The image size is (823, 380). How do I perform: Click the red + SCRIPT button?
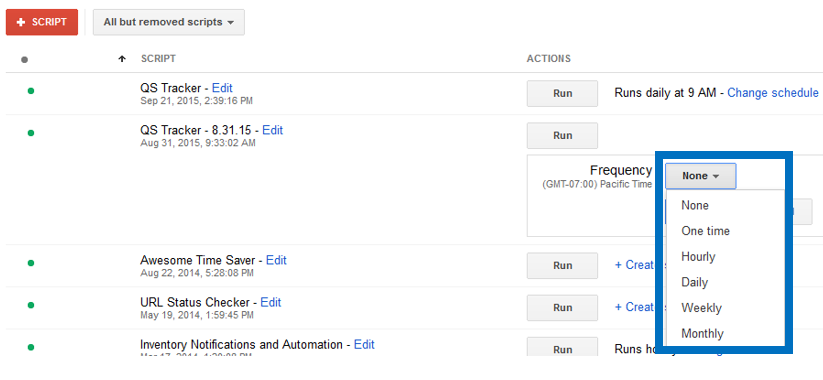42,23
